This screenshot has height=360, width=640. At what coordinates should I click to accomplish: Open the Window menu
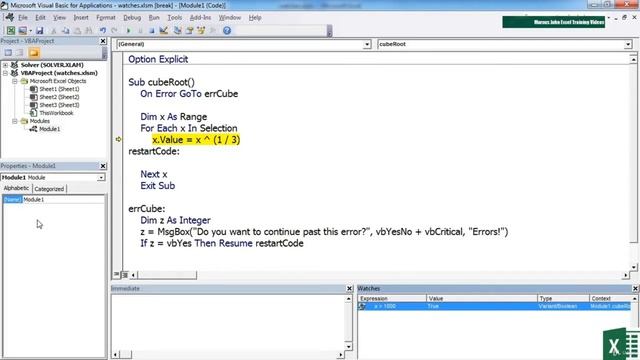(230, 18)
